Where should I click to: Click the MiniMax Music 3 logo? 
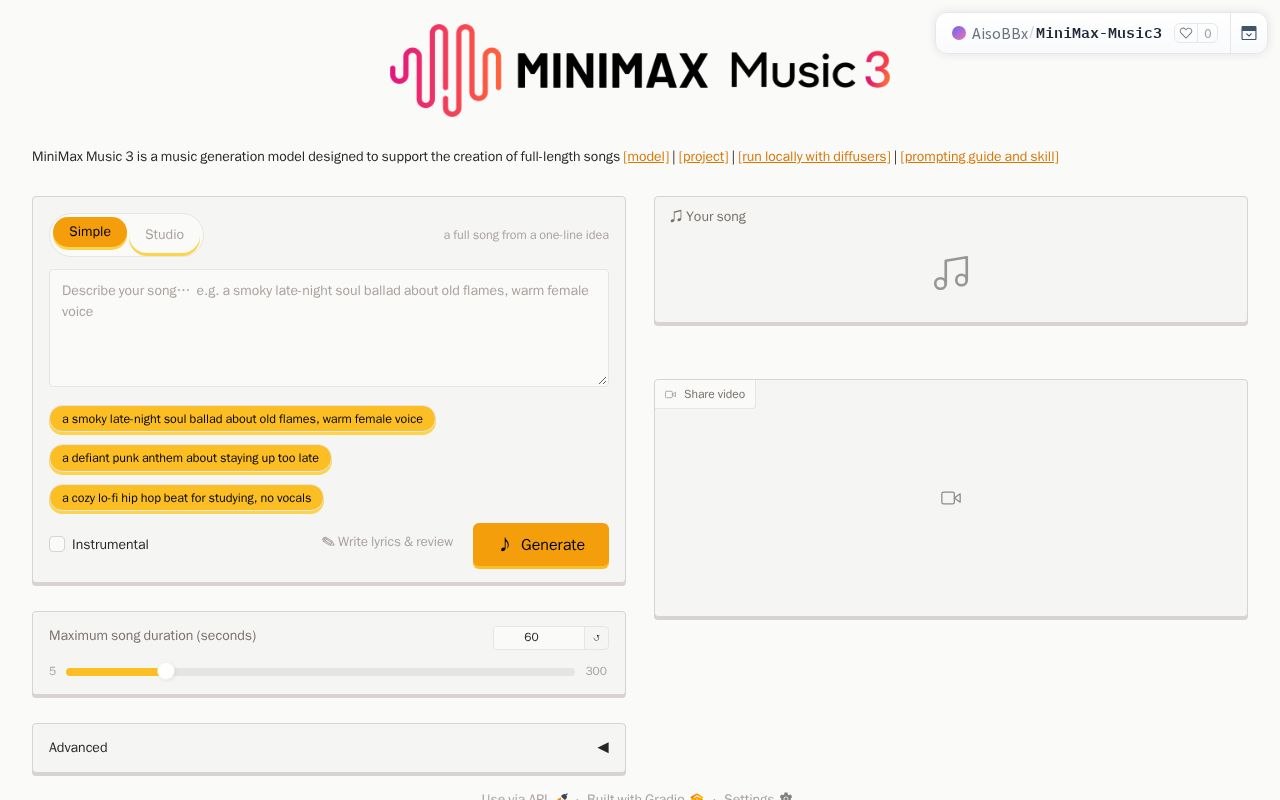pos(640,70)
